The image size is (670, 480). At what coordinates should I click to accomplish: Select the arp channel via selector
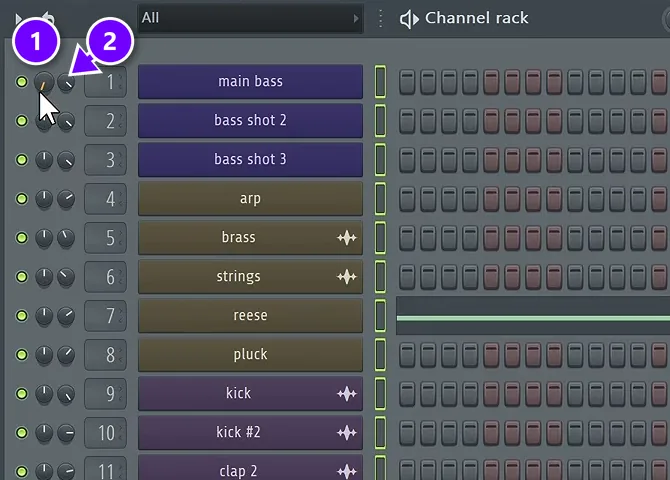click(x=380, y=198)
